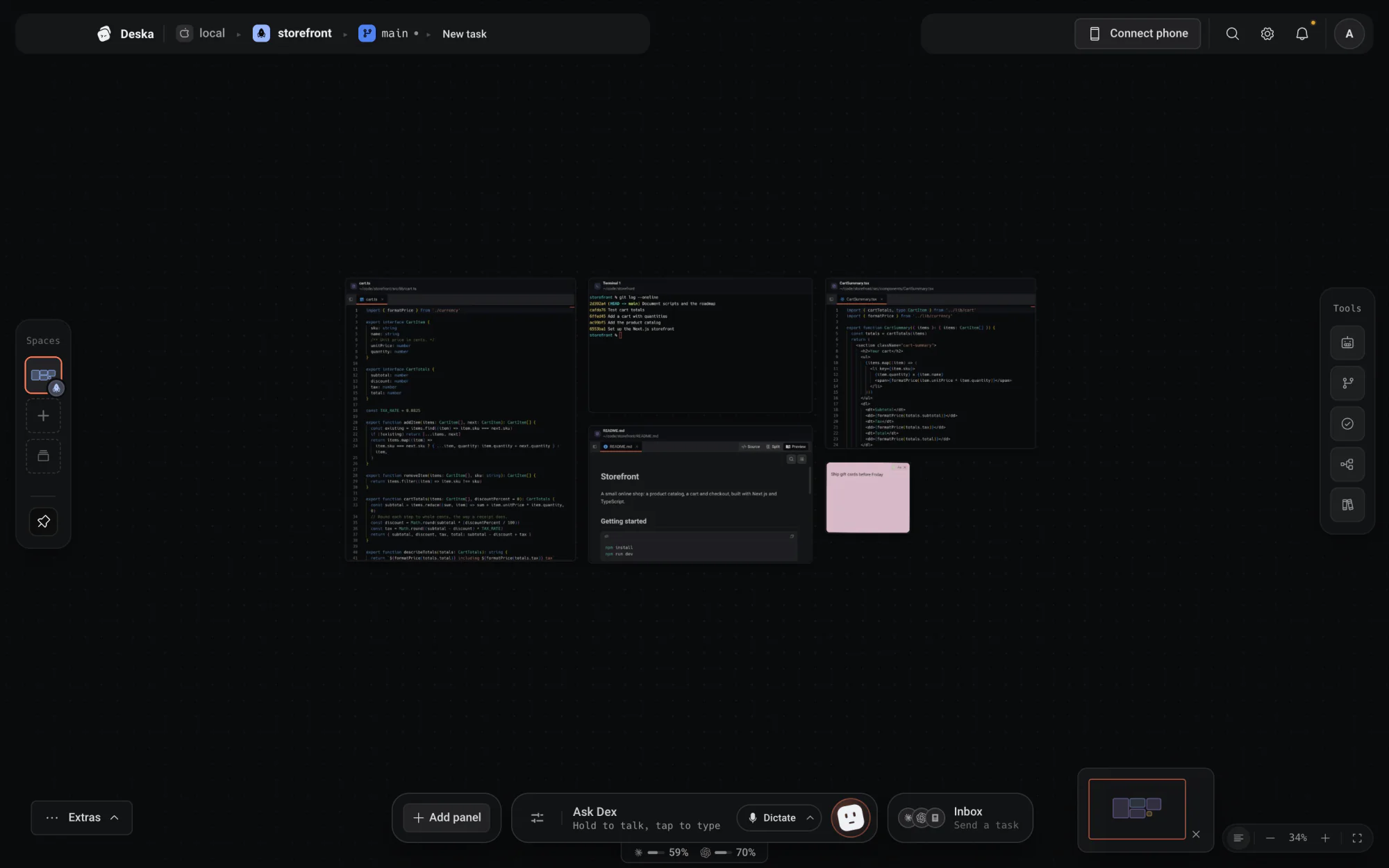The image size is (1389, 868).
Task: Expand the Extras menu
Action: pos(81,818)
